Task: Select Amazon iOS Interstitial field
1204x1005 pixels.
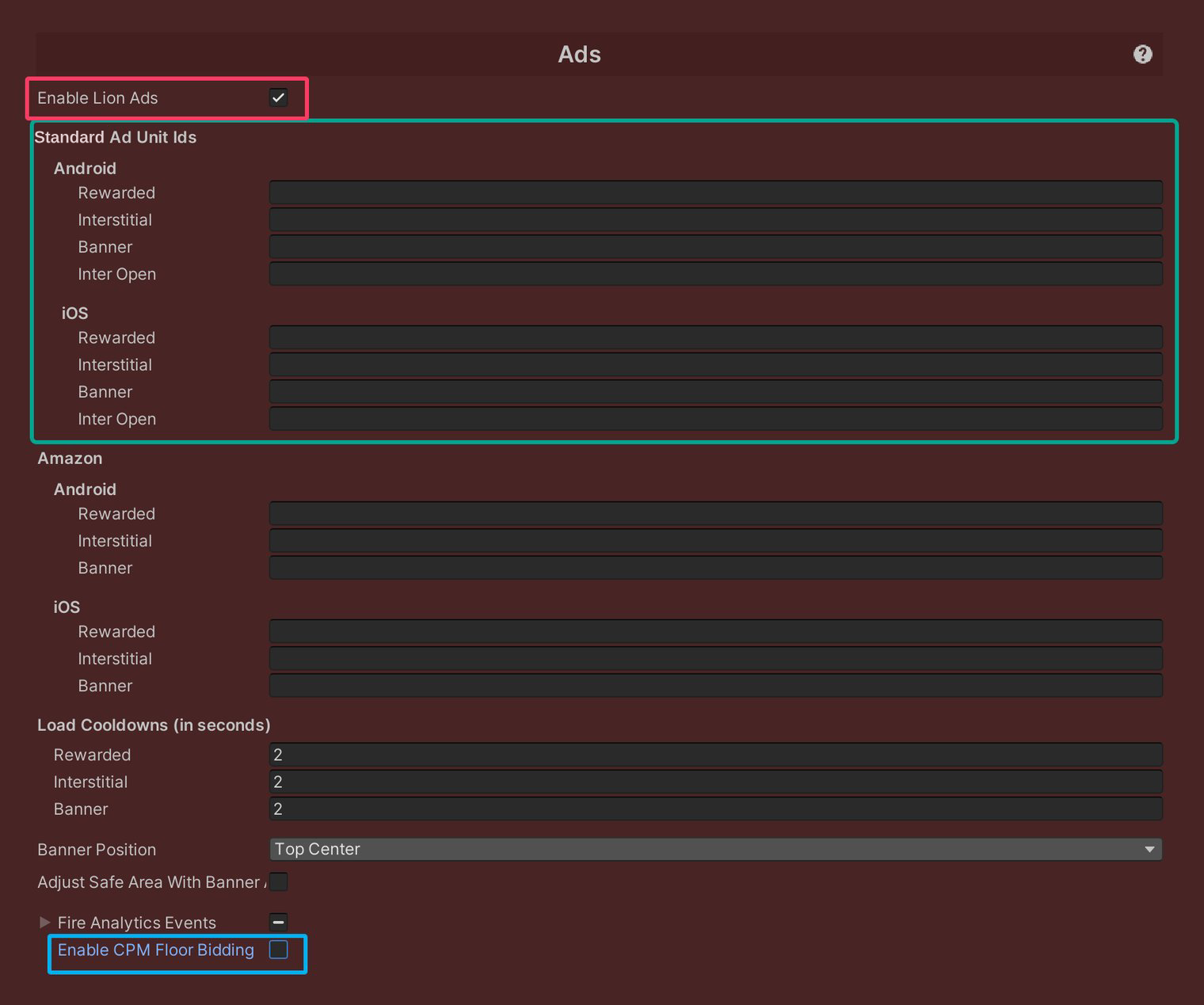Action: [x=714, y=659]
